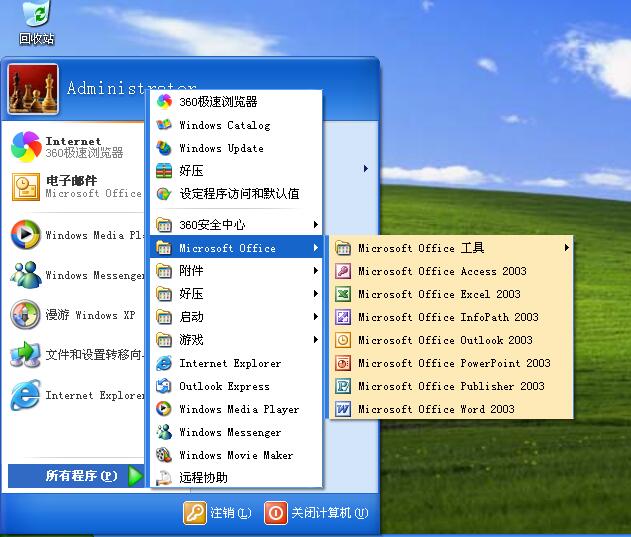This screenshot has height=537, width=631.
Task: Select the 启动 folder entry
Action: (237, 317)
